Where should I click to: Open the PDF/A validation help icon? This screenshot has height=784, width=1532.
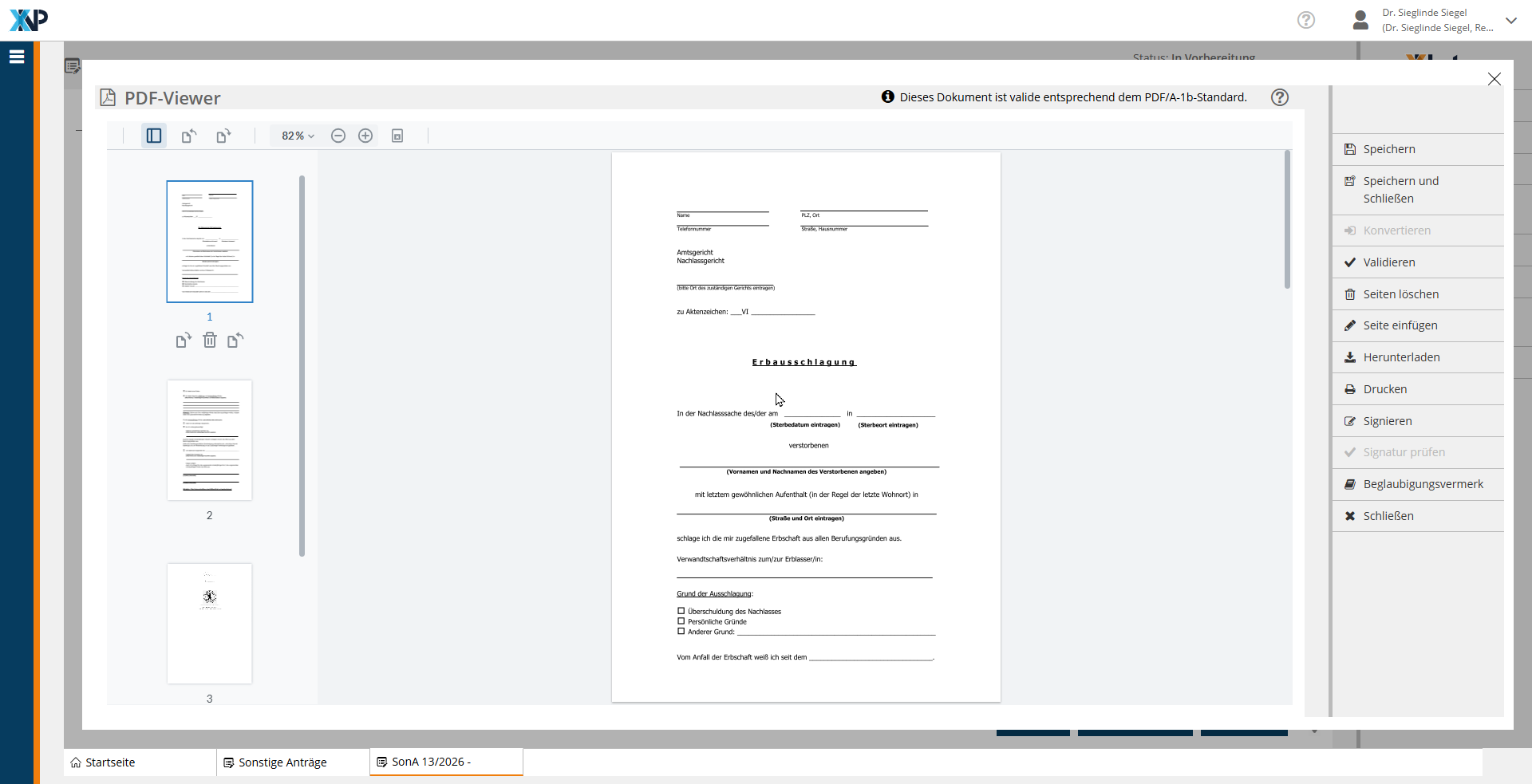point(1279,97)
